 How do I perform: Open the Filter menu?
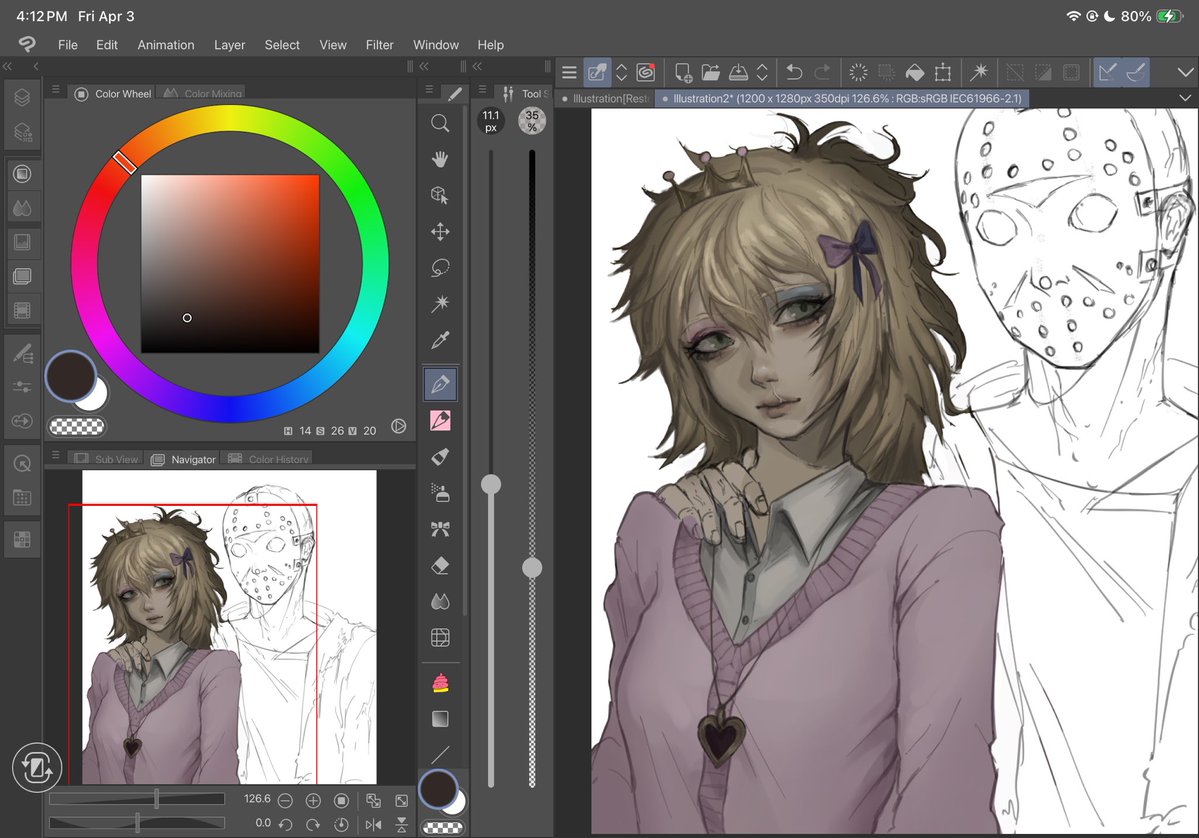[x=379, y=44]
